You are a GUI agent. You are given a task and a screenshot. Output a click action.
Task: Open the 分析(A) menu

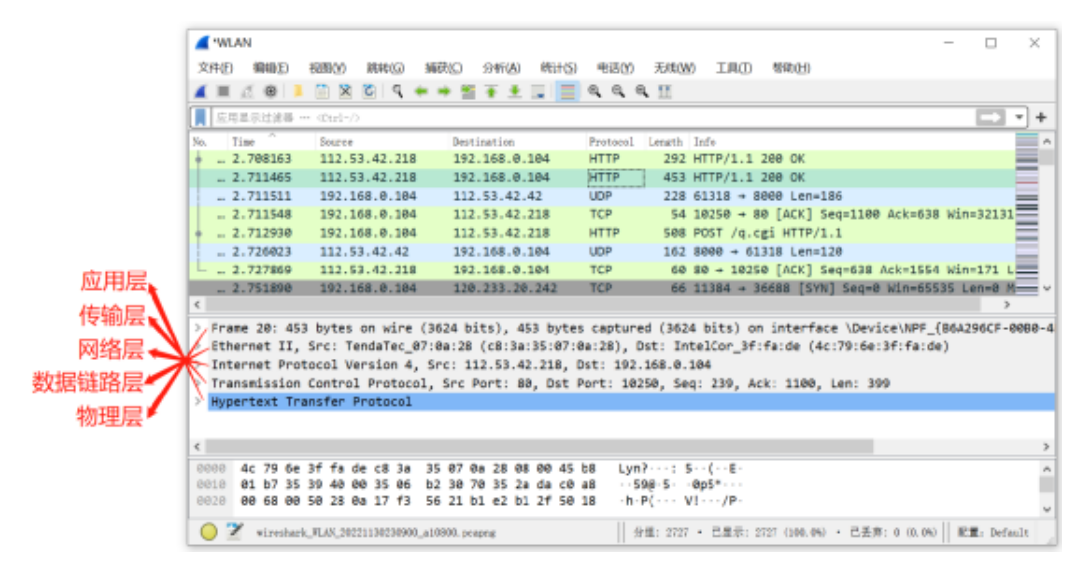tap(501, 68)
